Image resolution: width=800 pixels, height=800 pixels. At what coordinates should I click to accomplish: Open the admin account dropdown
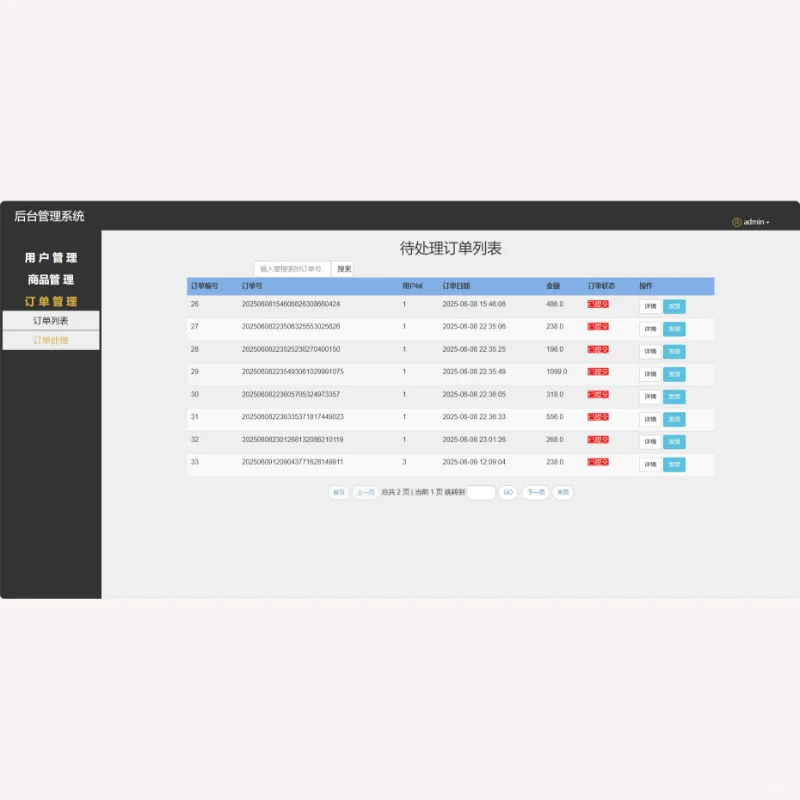[753, 221]
